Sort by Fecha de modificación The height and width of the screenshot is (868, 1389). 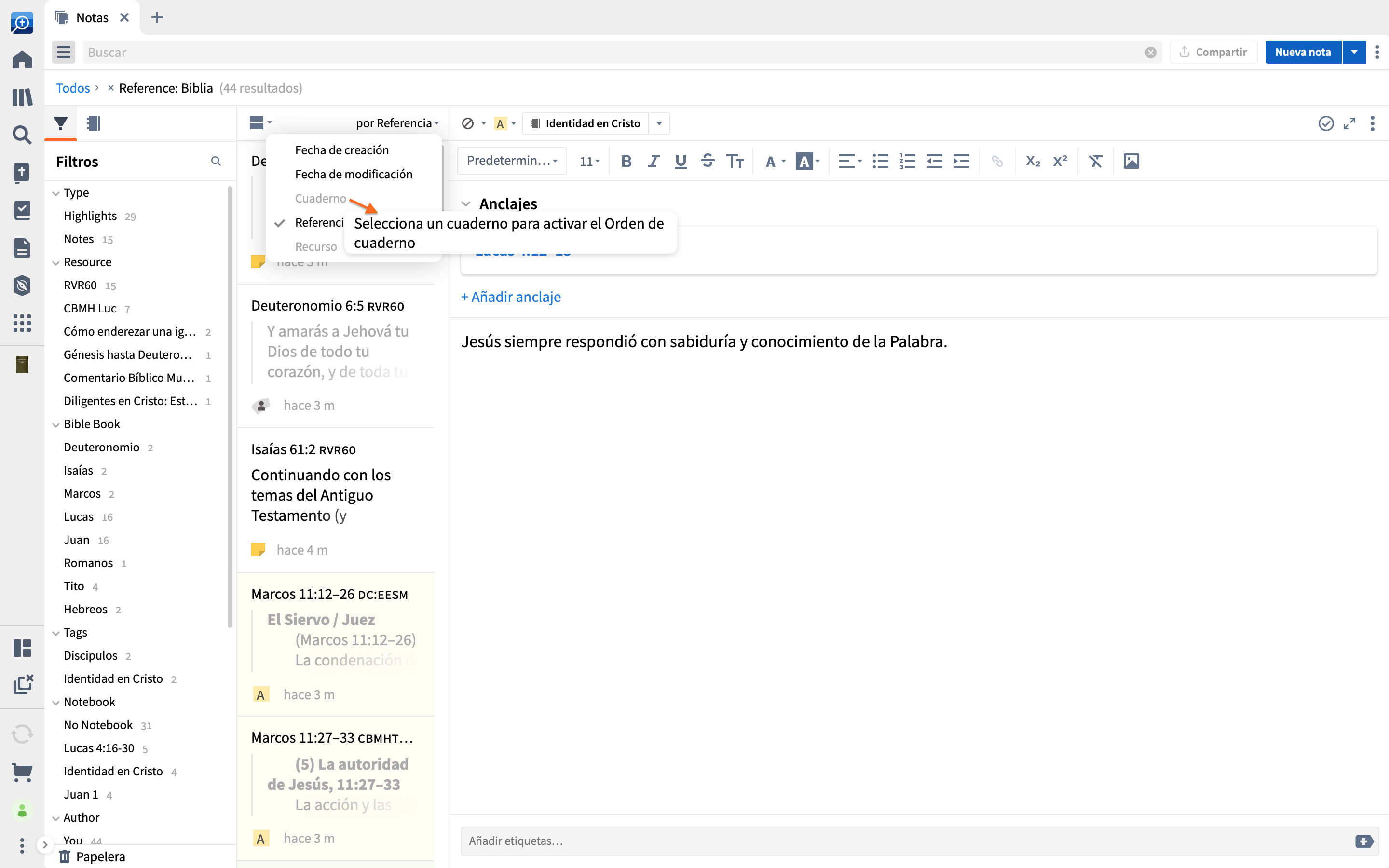point(354,174)
